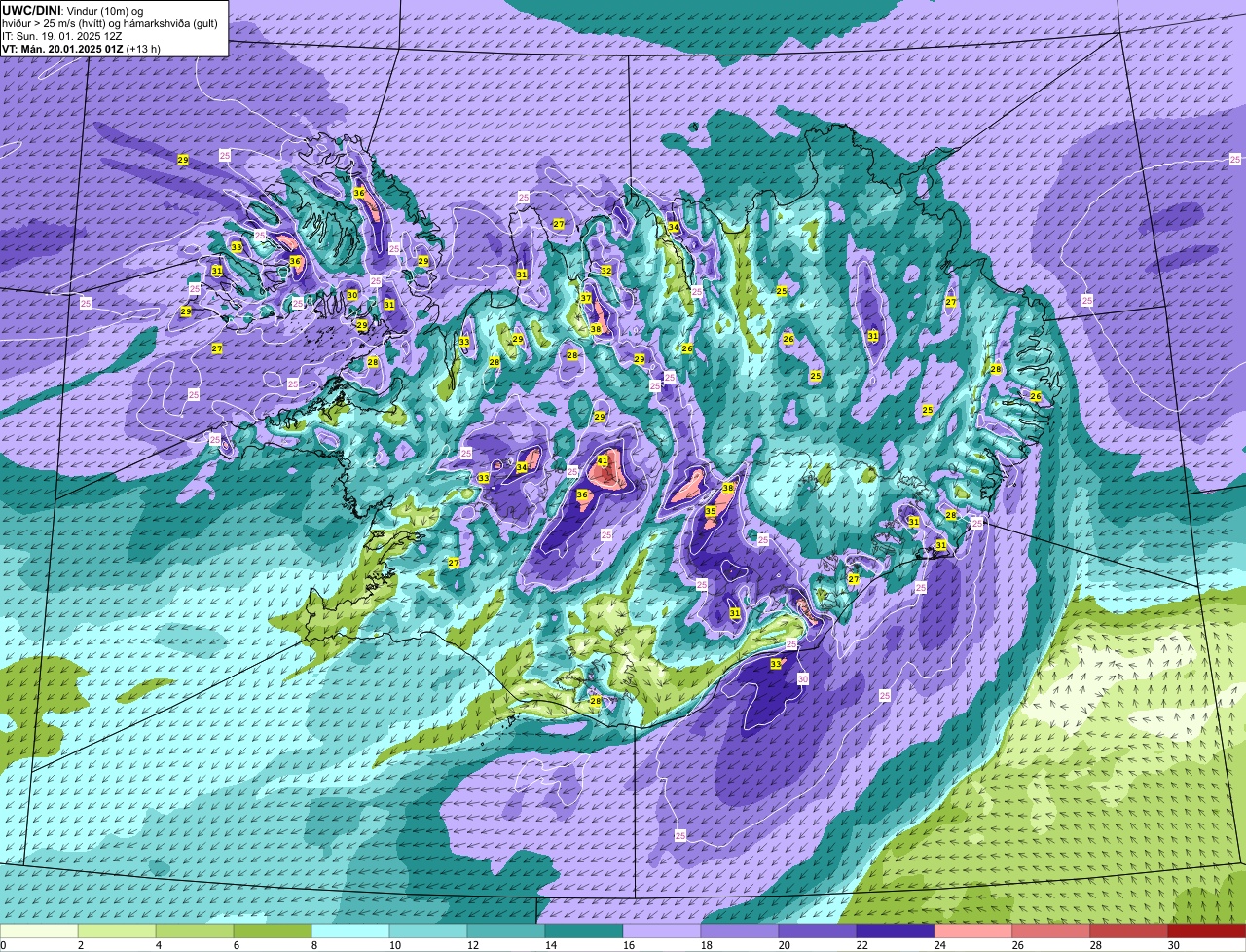Click the 'VT: Mán. 20.01.2025 01Z (+13 h)' line

[81, 49]
